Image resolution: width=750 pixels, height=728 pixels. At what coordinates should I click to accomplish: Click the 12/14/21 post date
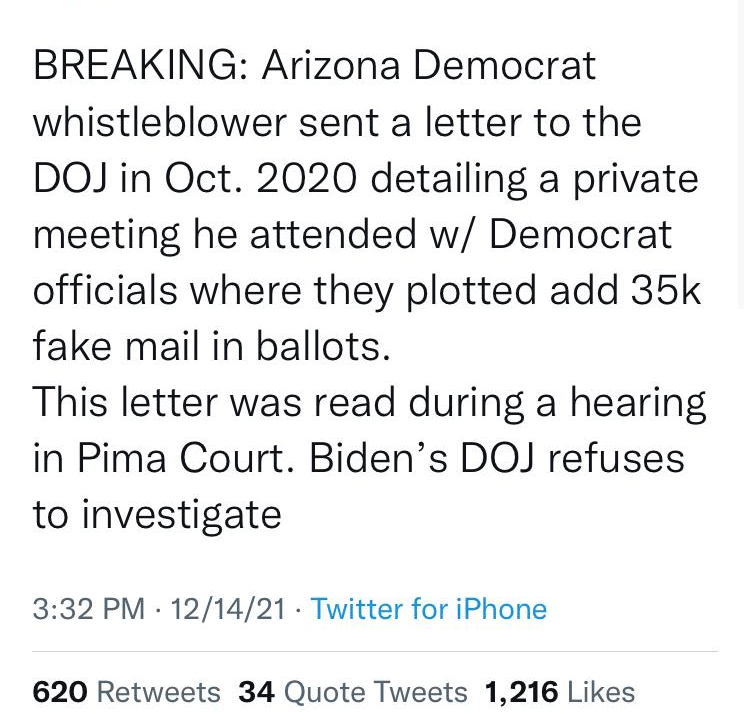click(x=228, y=609)
